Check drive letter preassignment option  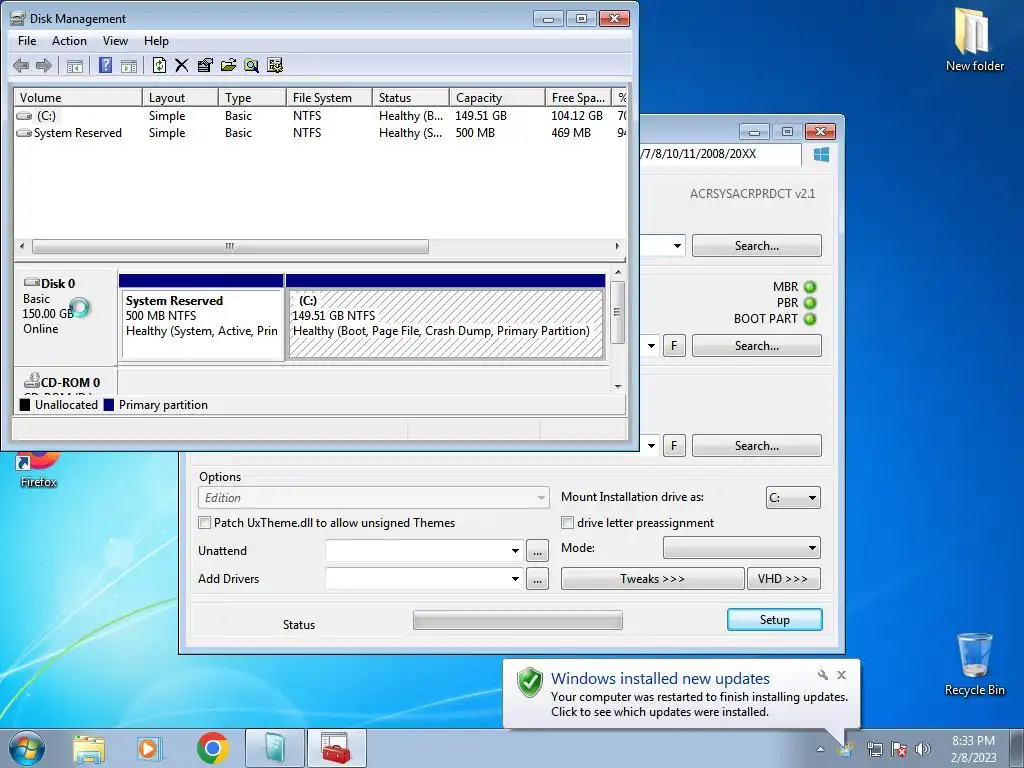tap(568, 523)
